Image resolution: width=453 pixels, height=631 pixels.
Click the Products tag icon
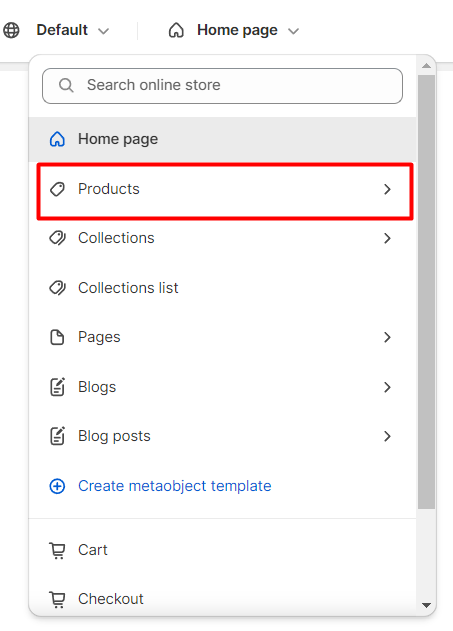click(x=57, y=189)
